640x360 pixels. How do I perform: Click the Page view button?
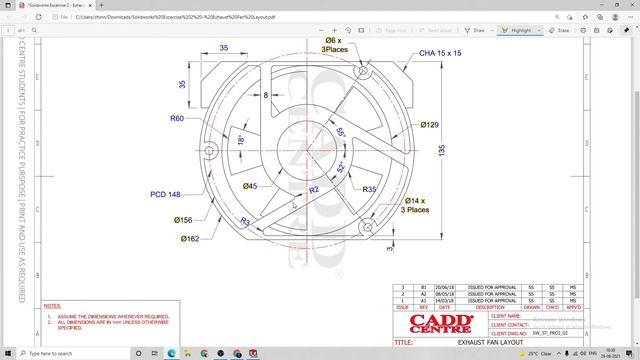coord(391,30)
